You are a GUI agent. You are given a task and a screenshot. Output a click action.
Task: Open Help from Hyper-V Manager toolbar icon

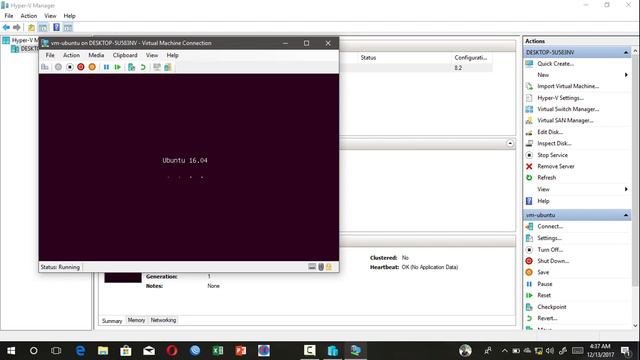[x=56, y=27]
